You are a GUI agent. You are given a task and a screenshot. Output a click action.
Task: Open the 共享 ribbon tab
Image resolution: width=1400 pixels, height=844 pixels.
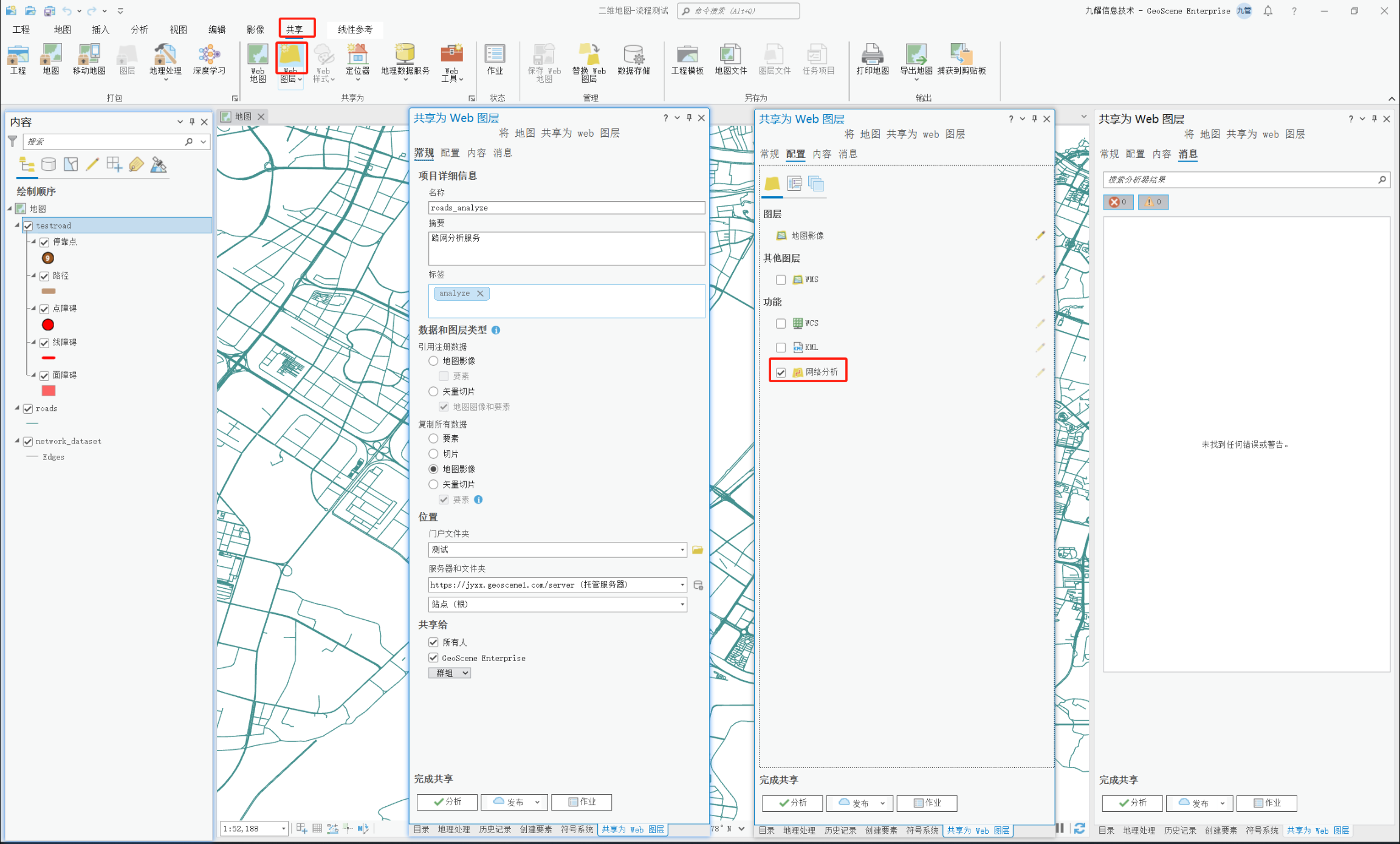point(295,29)
